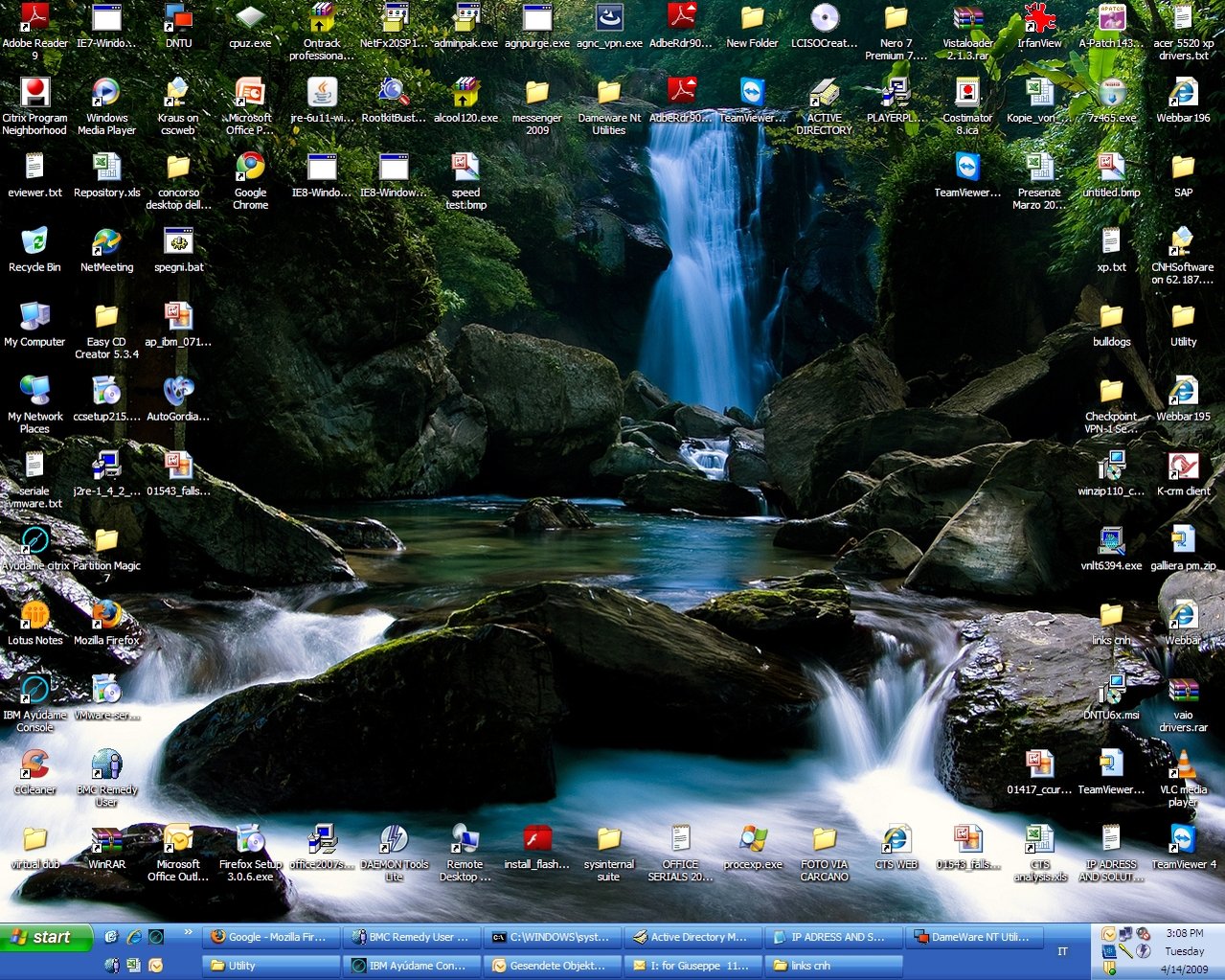The width and height of the screenshot is (1225, 980).
Task: Open the CCleaner desktop icon
Action: pos(34,766)
